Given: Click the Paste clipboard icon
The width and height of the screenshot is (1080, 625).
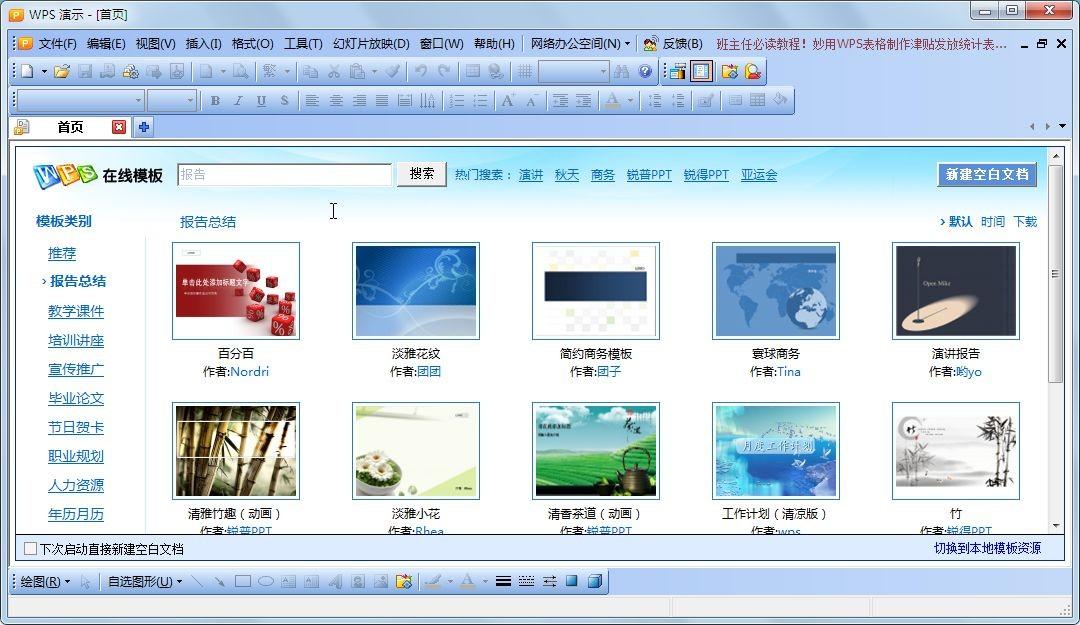Looking at the screenshot, I should (357, 71).
